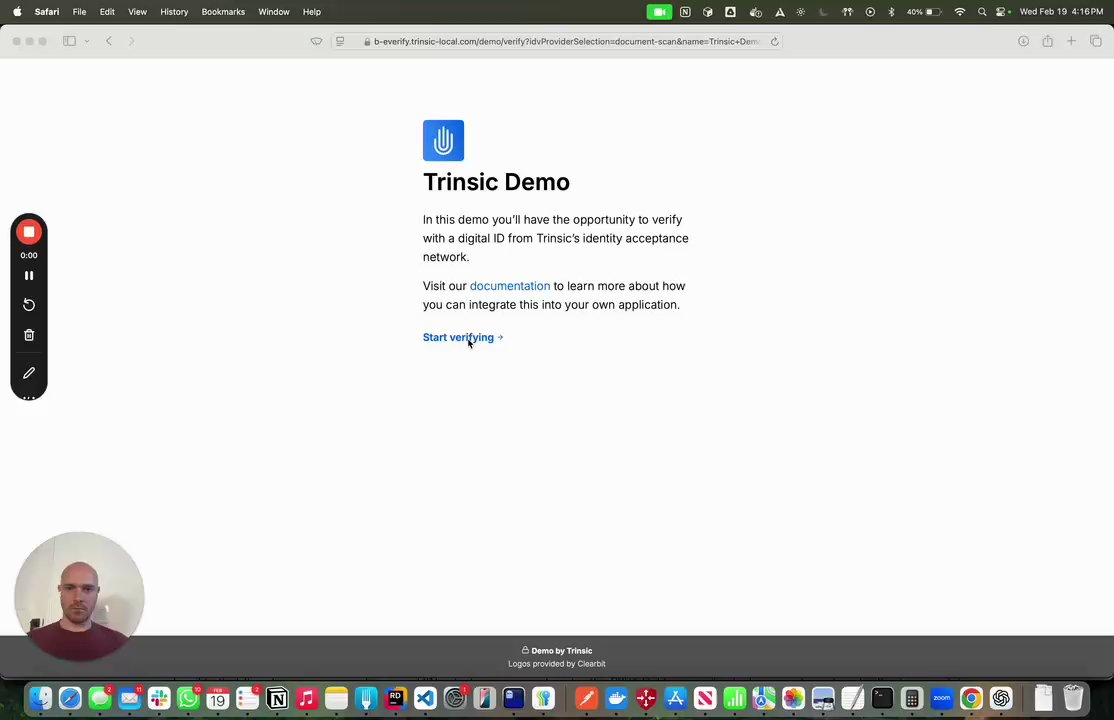Open the Window menu
The width and height of the screenshot is (1114, 720).
tap(274, 11)
